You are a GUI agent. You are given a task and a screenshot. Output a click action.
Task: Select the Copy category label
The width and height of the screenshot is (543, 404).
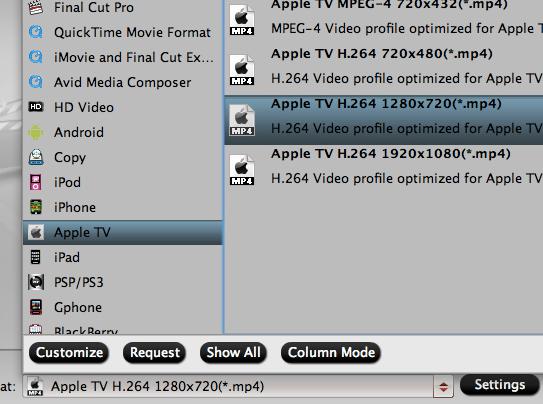(70, 158)
